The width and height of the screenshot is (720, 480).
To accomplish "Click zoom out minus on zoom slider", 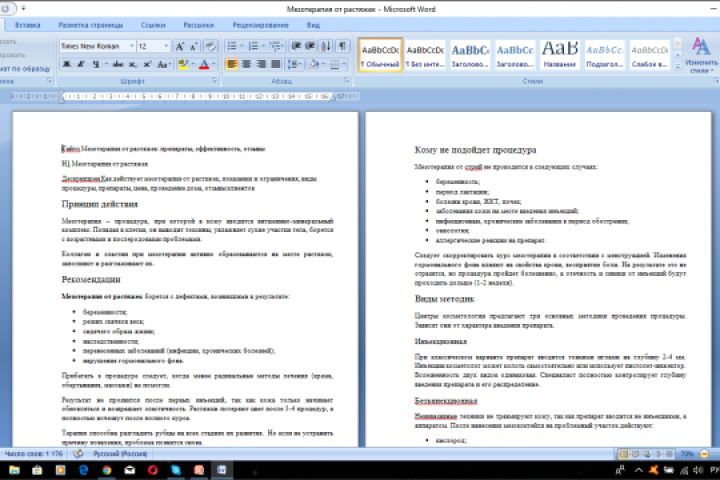I will [704, 454].
